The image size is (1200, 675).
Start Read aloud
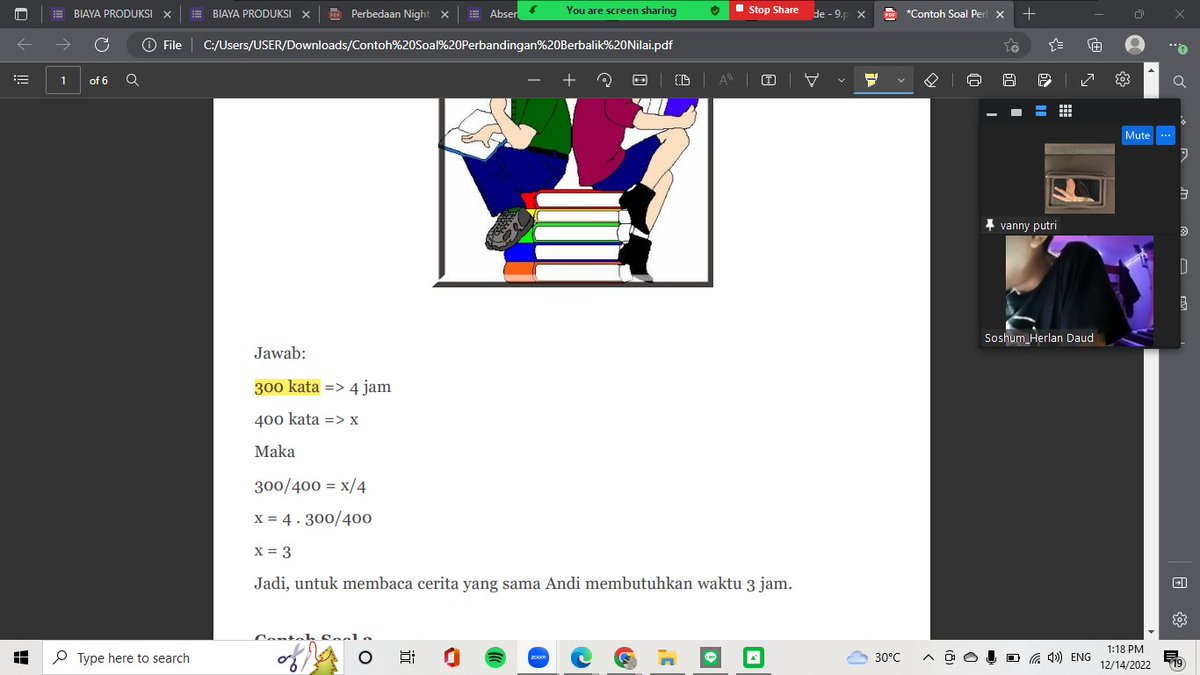click(726, 80)
